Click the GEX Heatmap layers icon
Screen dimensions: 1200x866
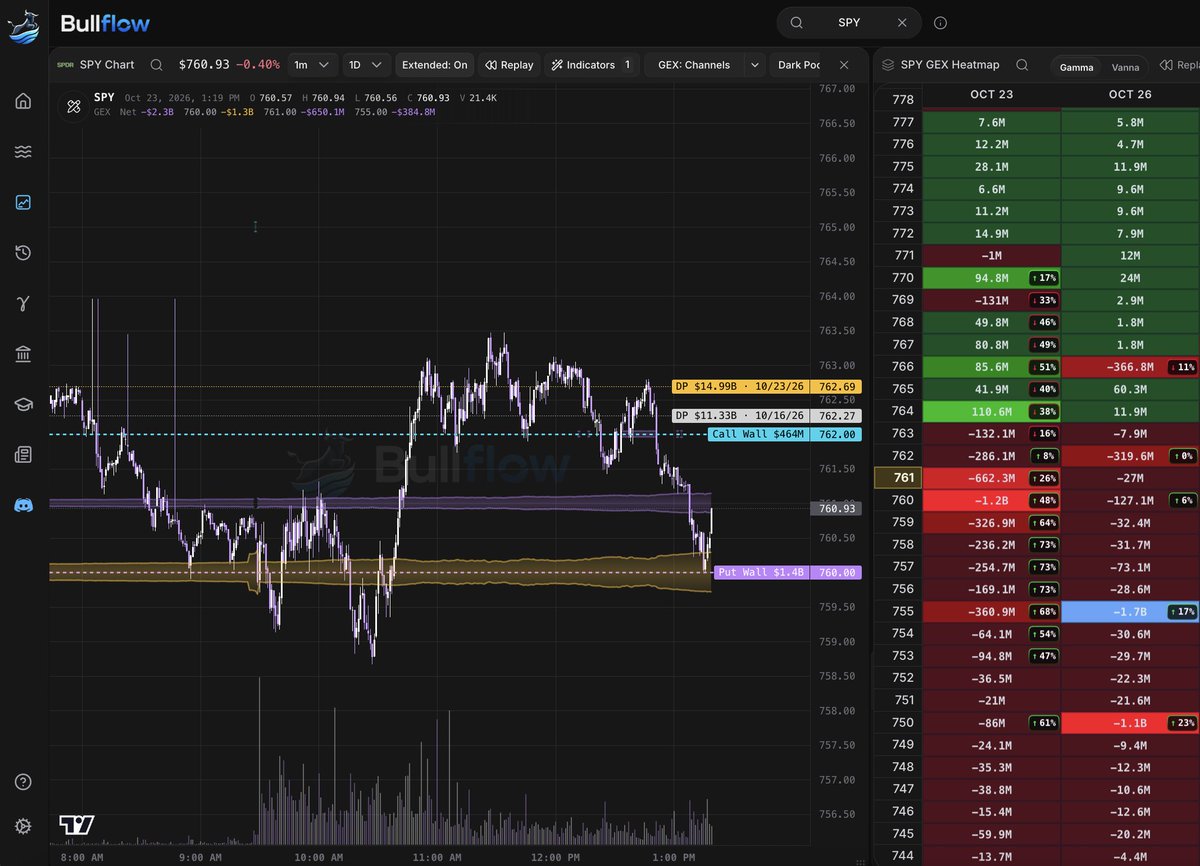coord(887,65)
